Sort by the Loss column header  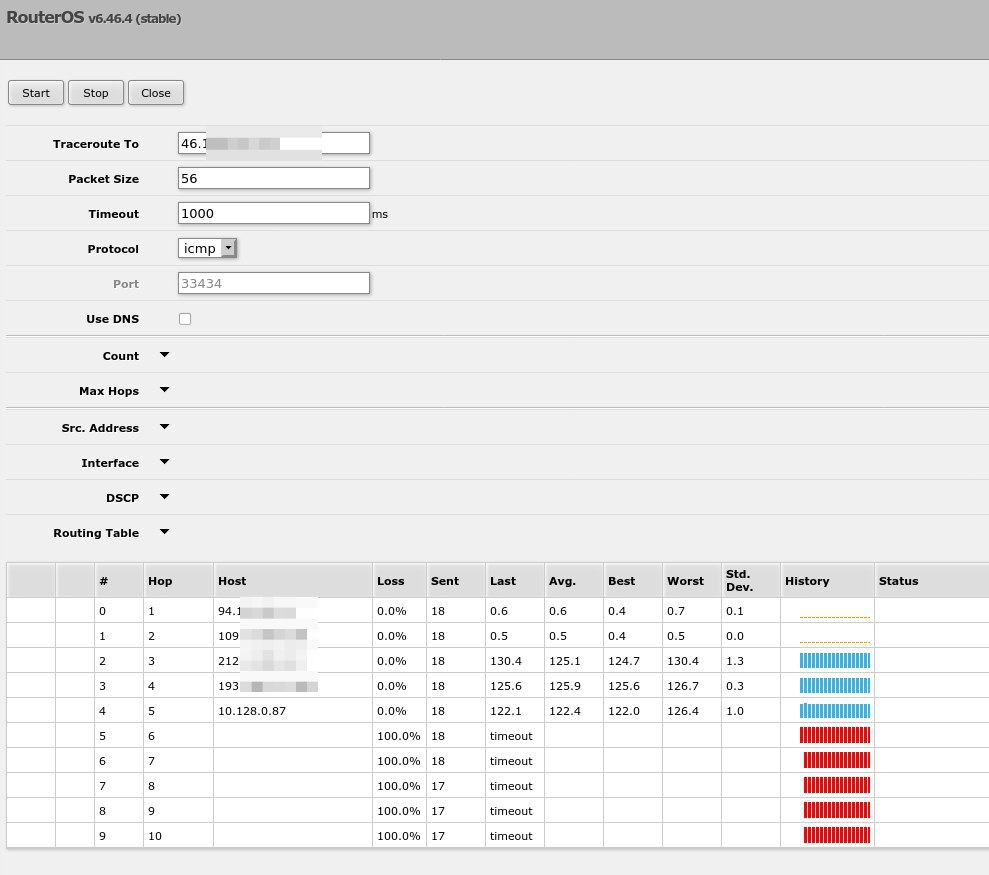tap(400, 580)
